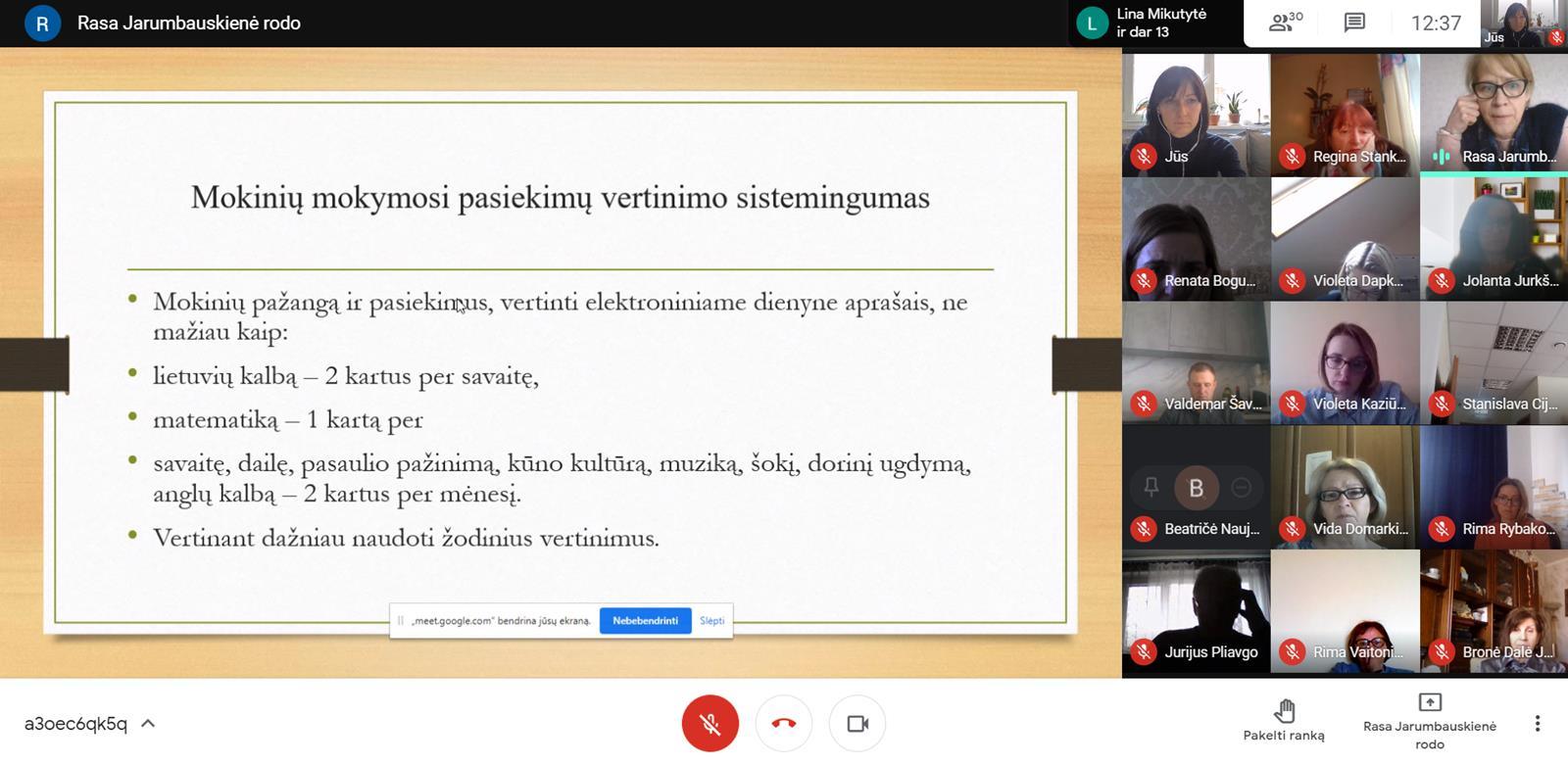Image resolution: width=1568 pixels, height=765 pixels.
Task: Open the participants list icon
Action: pos(1285,23)
